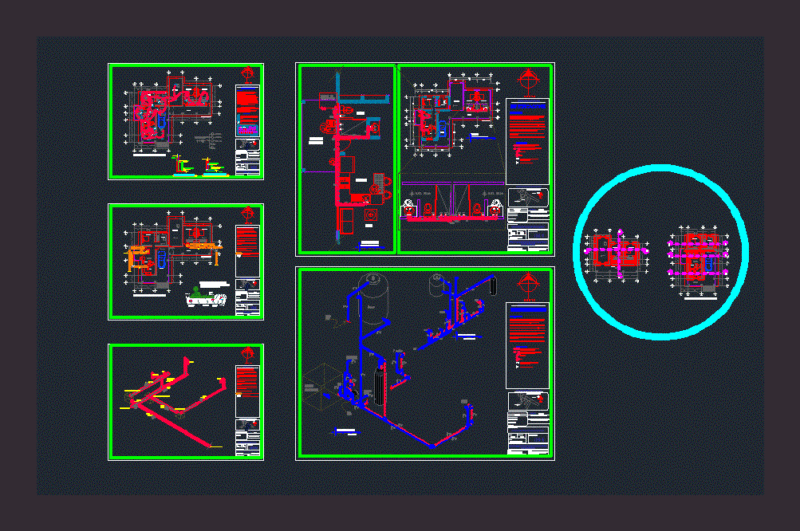This screenshot has width=800, height=531.
Task: Select the middle-left sheet with orange piping plan
Action: [x=186, y=262]
